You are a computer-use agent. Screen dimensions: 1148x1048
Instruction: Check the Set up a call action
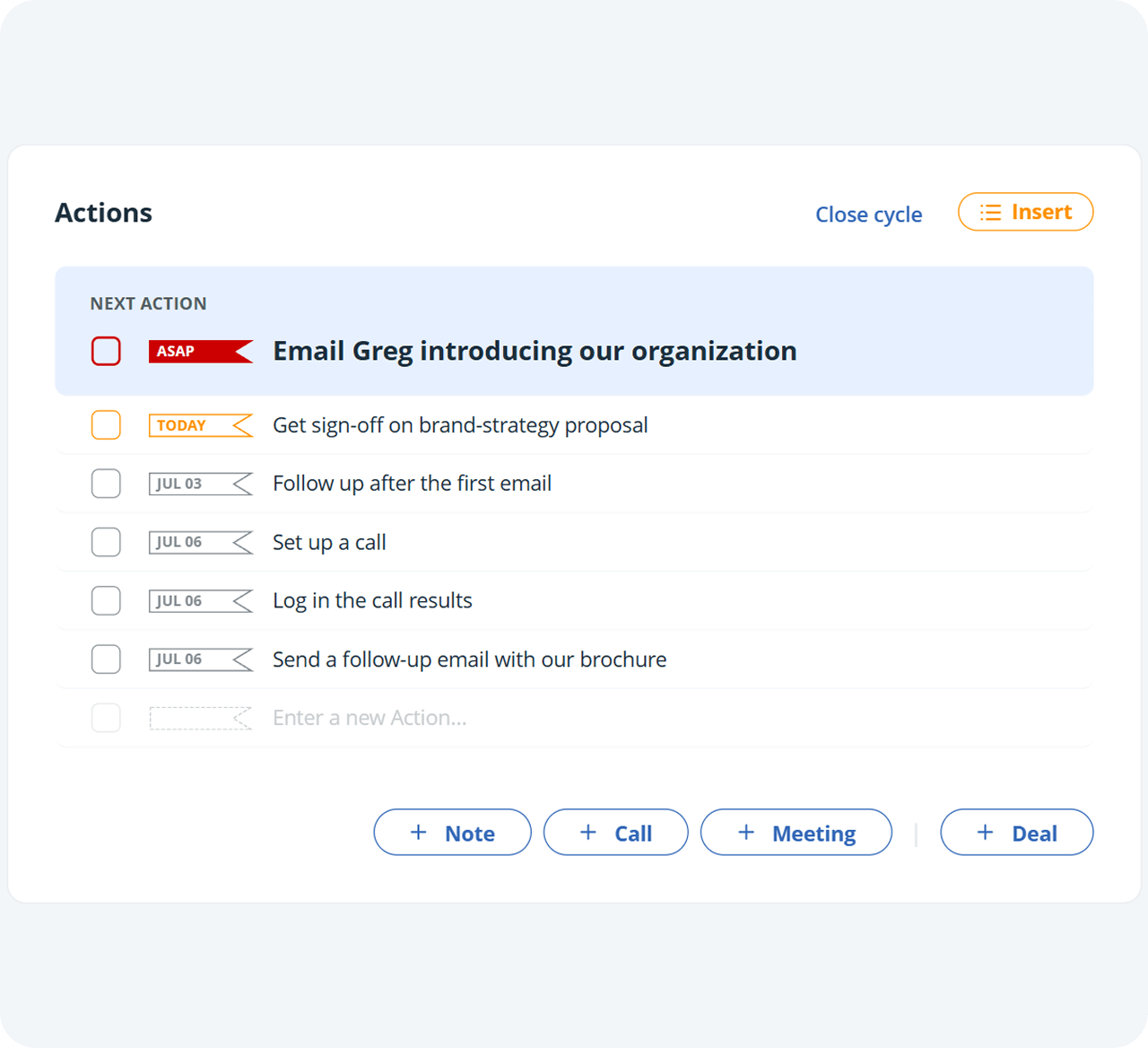(106, 542)
